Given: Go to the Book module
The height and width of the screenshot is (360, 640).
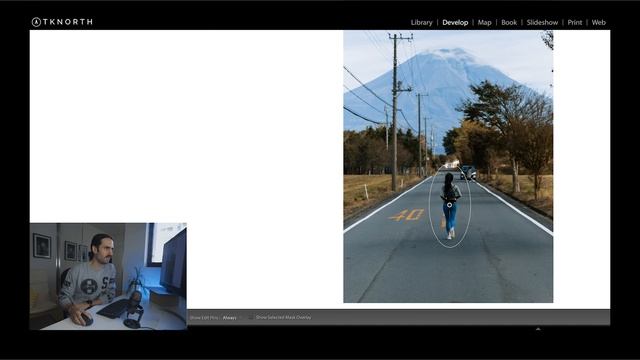Looking at the screenshot, I should (509, 22).
